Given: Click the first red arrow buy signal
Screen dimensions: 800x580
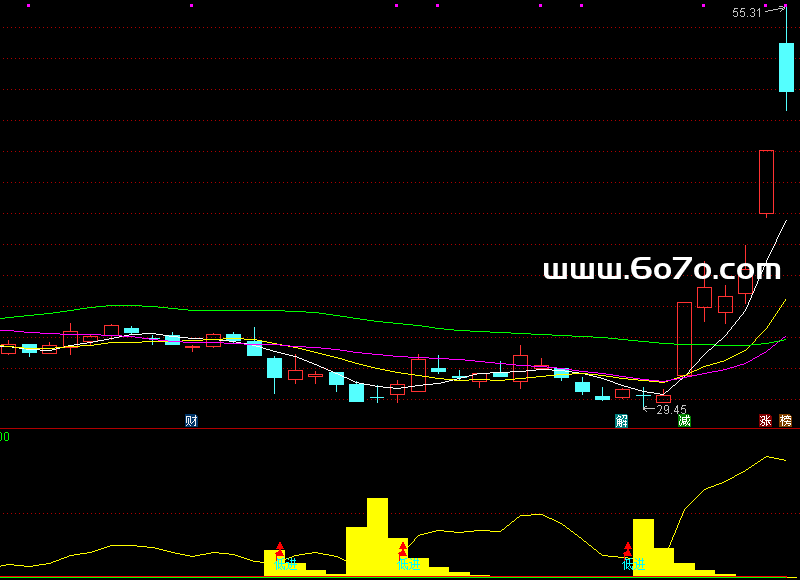Looking at the screenshot, I should coord(280,549).
